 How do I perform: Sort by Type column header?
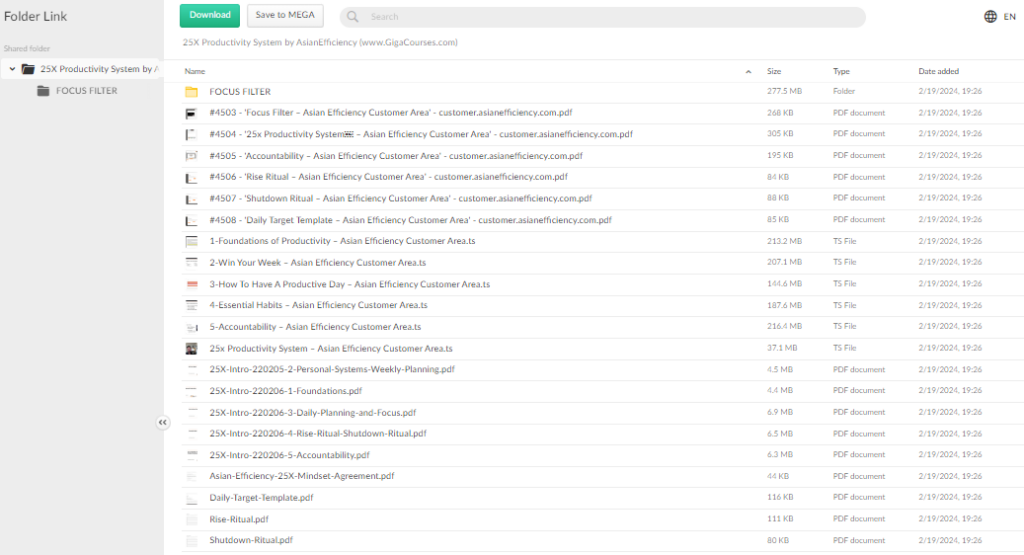[841, 71]
